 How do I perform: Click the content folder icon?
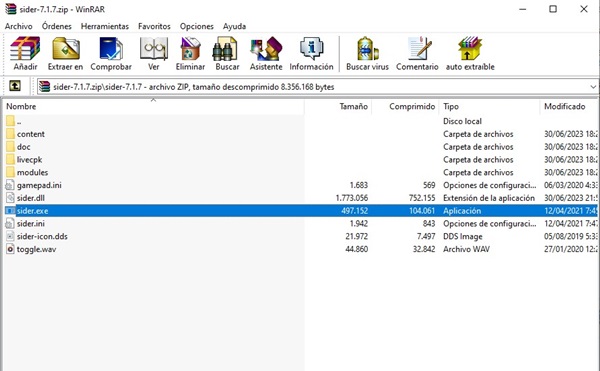[x=10, y=134]
